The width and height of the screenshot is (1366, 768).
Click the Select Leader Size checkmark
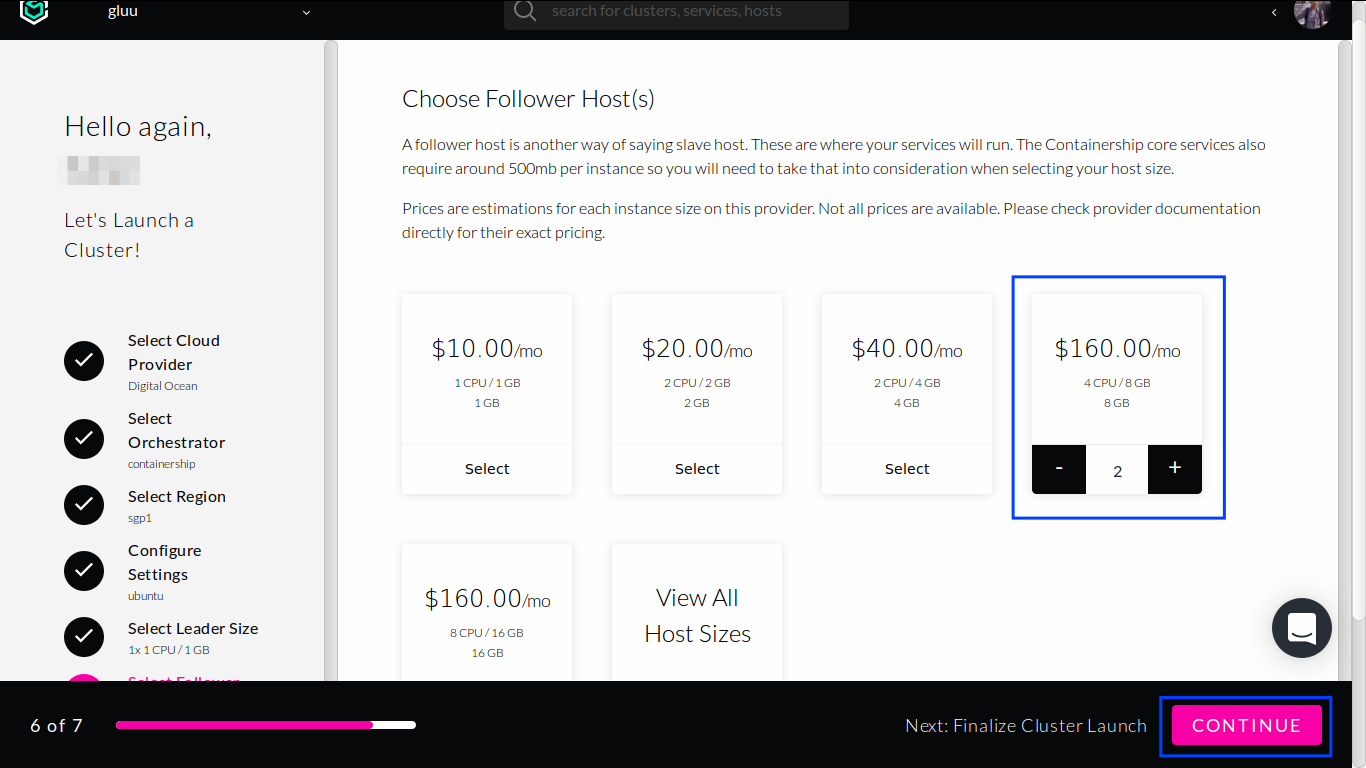[x=84, y=637]
